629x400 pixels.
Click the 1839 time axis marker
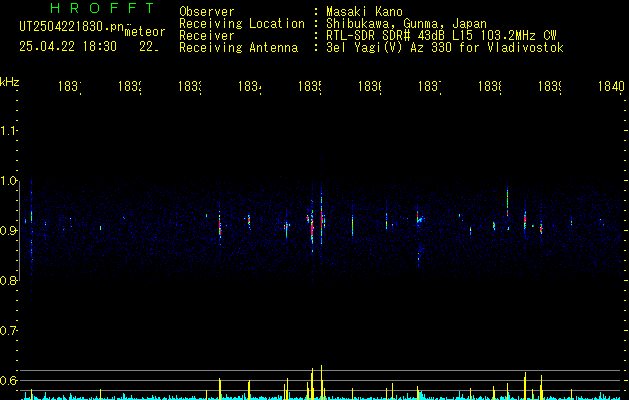(550, 86)
